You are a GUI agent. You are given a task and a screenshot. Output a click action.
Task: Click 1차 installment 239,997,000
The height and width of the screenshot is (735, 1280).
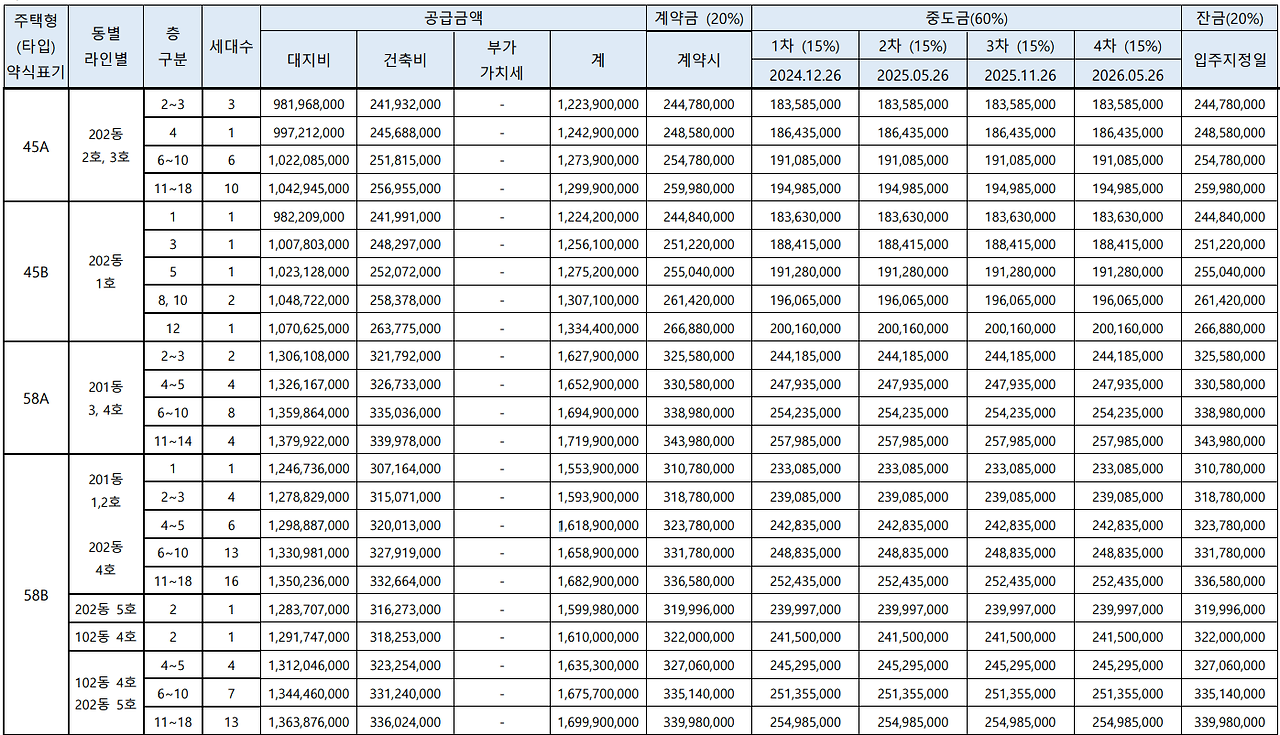(x=805, y=608)
